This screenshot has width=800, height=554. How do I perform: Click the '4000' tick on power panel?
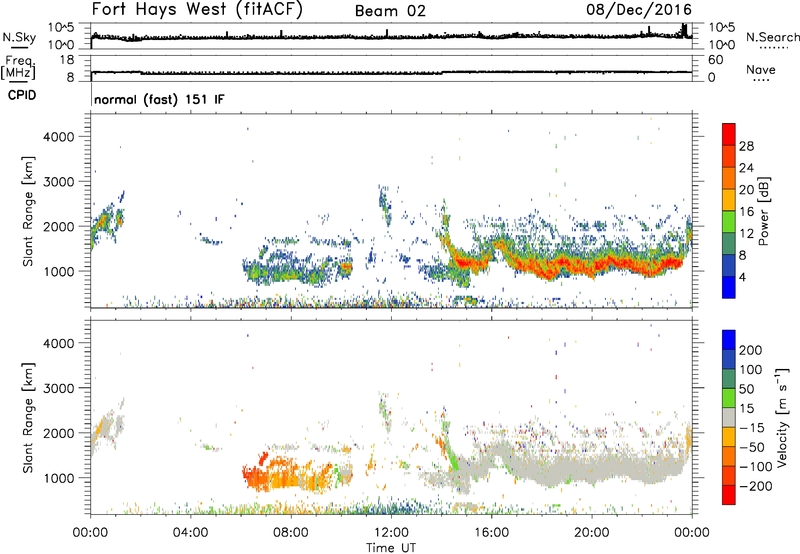[58, 137]
